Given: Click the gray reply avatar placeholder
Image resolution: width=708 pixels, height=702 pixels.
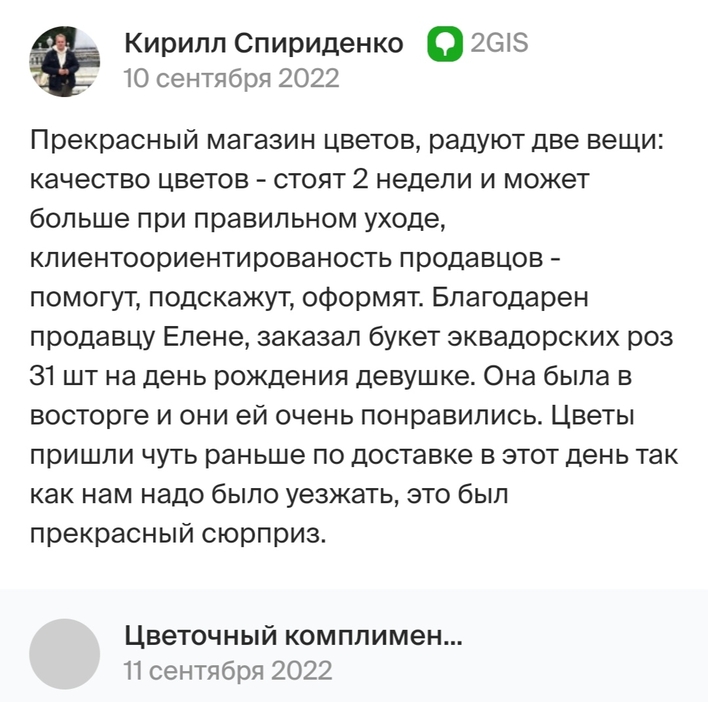Looking at the screenshot, I should (65, 654).
